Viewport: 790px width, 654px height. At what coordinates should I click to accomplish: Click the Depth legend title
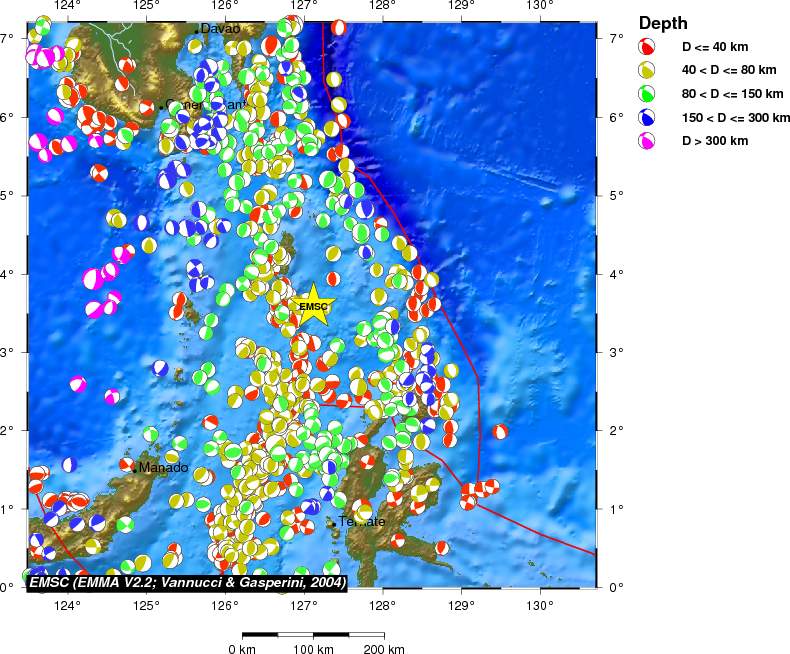click(663, 23)
